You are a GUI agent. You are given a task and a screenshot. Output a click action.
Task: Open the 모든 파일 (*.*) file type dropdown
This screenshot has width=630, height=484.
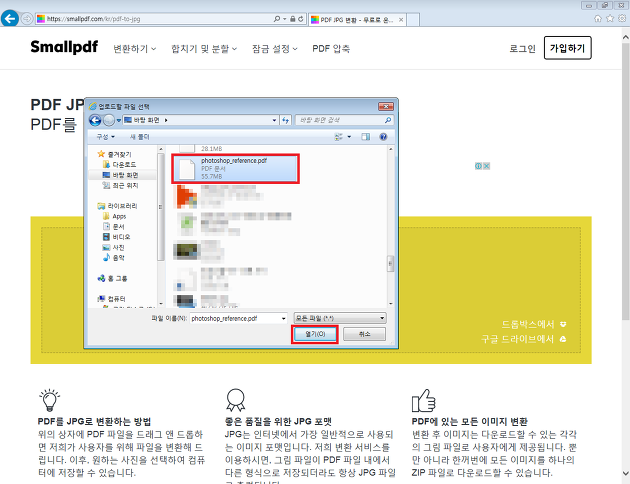coord(340,318)
